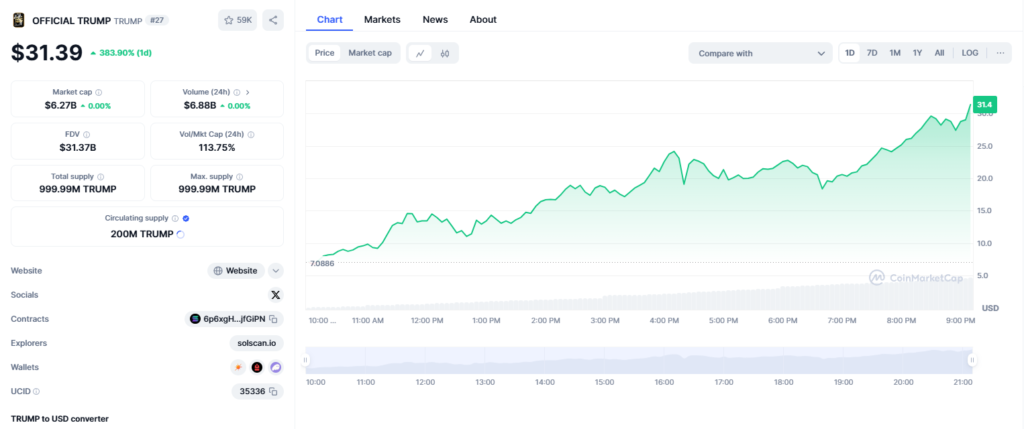
Task: Click the info icon next to Total supply
Action: tap(101, 177)
